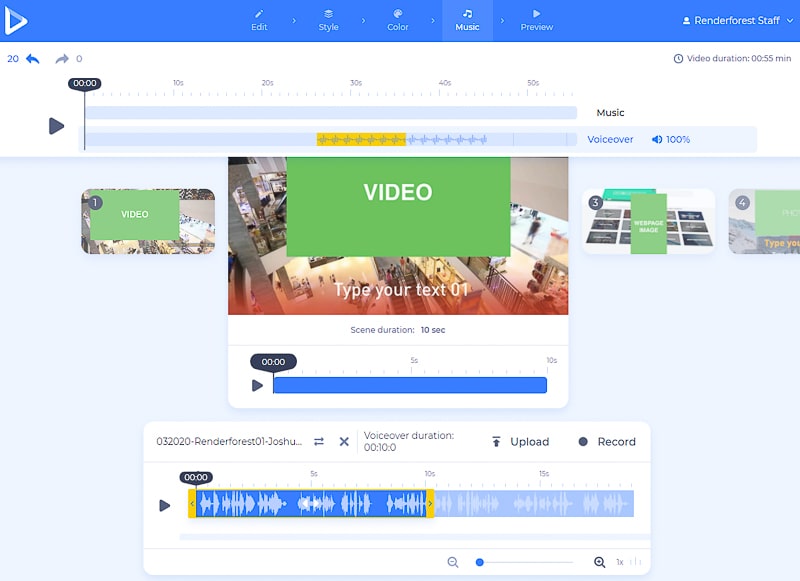
Task: Open the Renderforest Staff account menu
Action: (x=730, y=21)
